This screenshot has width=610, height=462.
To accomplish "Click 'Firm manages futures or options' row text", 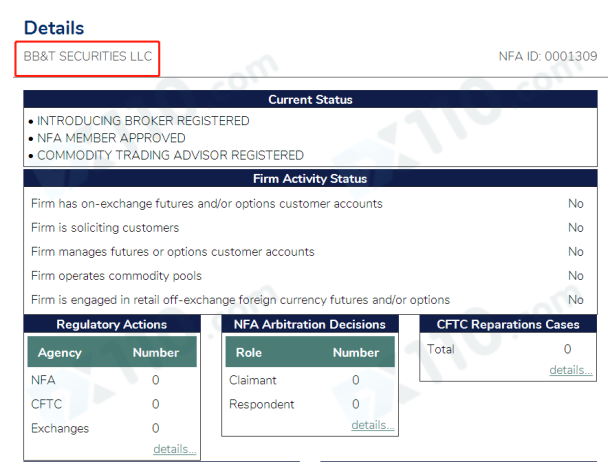I will click(x=173, y=252).
